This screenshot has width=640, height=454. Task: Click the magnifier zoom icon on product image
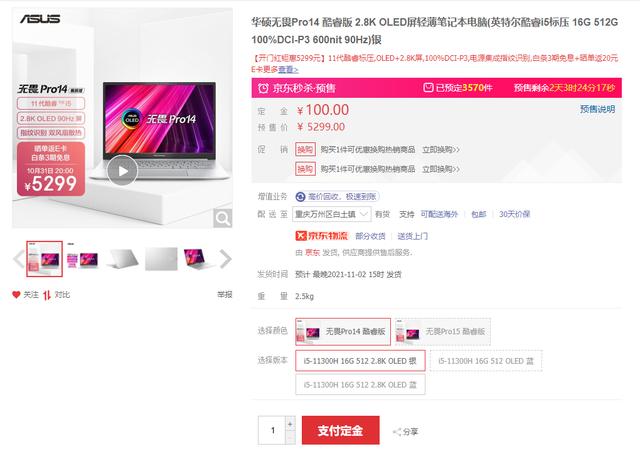point(222,218)
